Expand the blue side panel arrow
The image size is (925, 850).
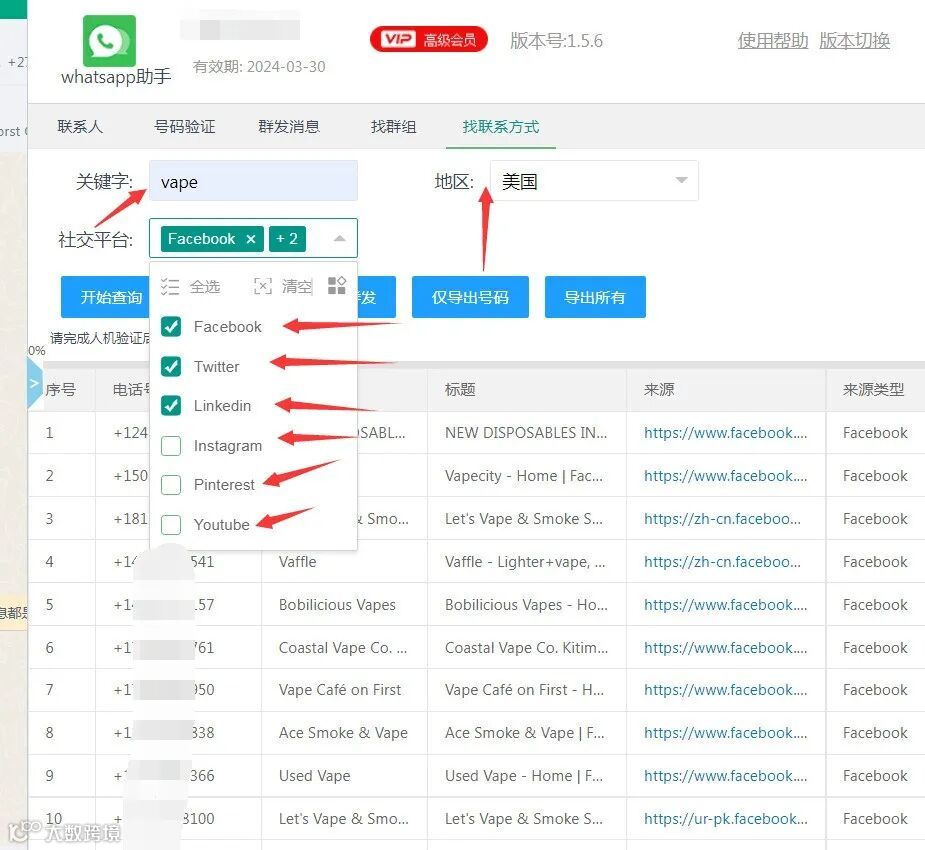coord(34,383)
